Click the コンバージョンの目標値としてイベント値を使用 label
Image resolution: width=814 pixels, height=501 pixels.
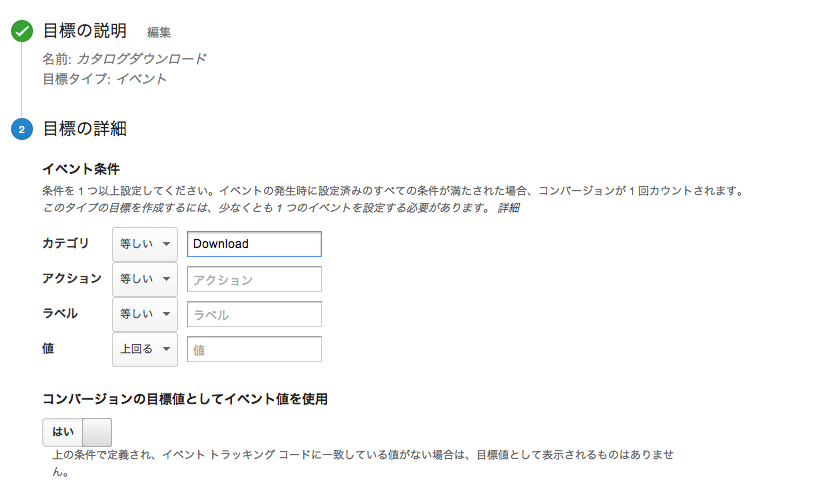(x=185, y=398)
